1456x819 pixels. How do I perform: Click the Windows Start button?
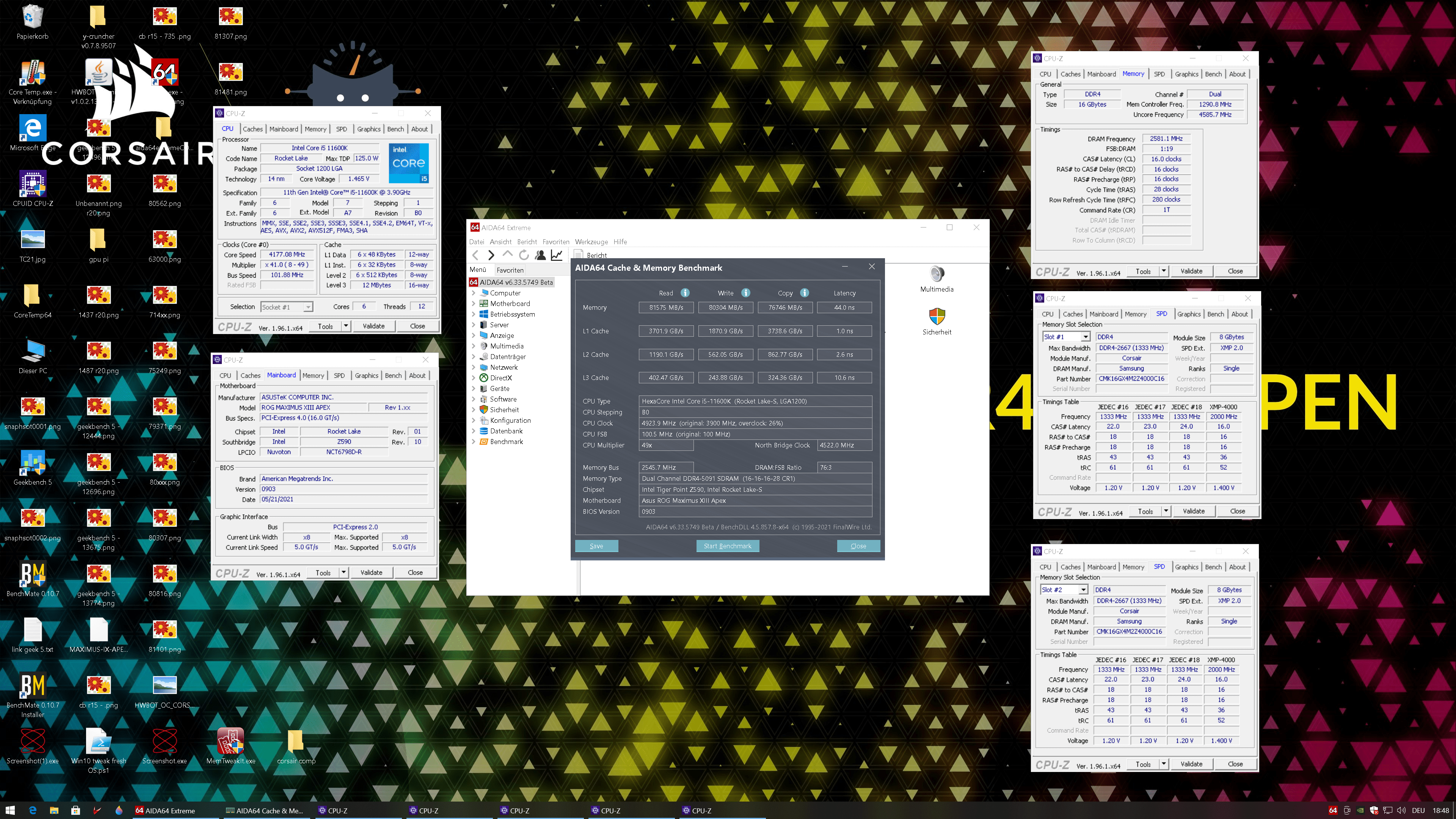point(10,810)
